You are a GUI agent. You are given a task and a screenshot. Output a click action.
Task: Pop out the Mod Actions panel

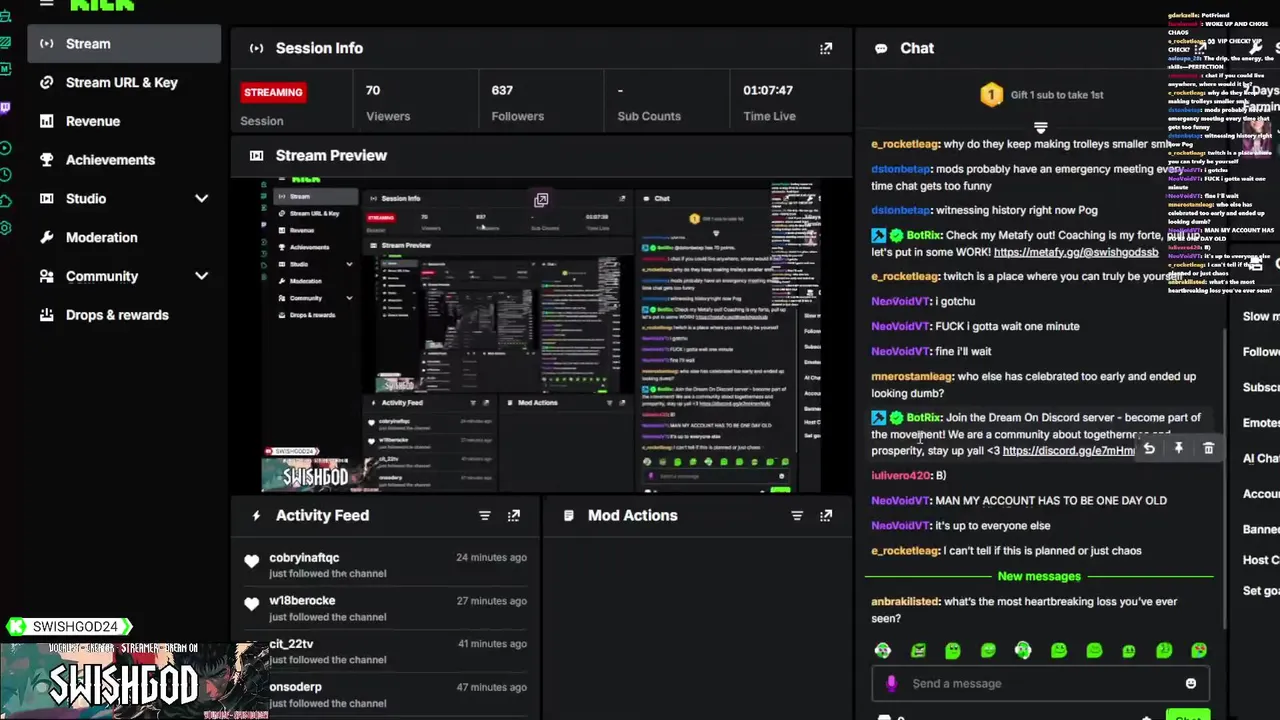[826, 516]
